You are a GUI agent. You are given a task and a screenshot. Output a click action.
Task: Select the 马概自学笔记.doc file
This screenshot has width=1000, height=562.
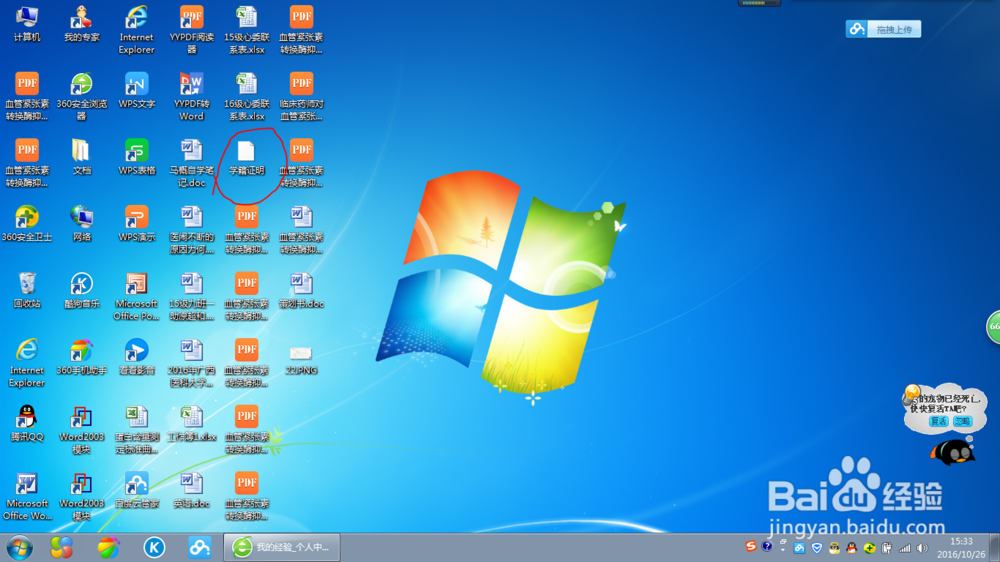click(191, 163)
